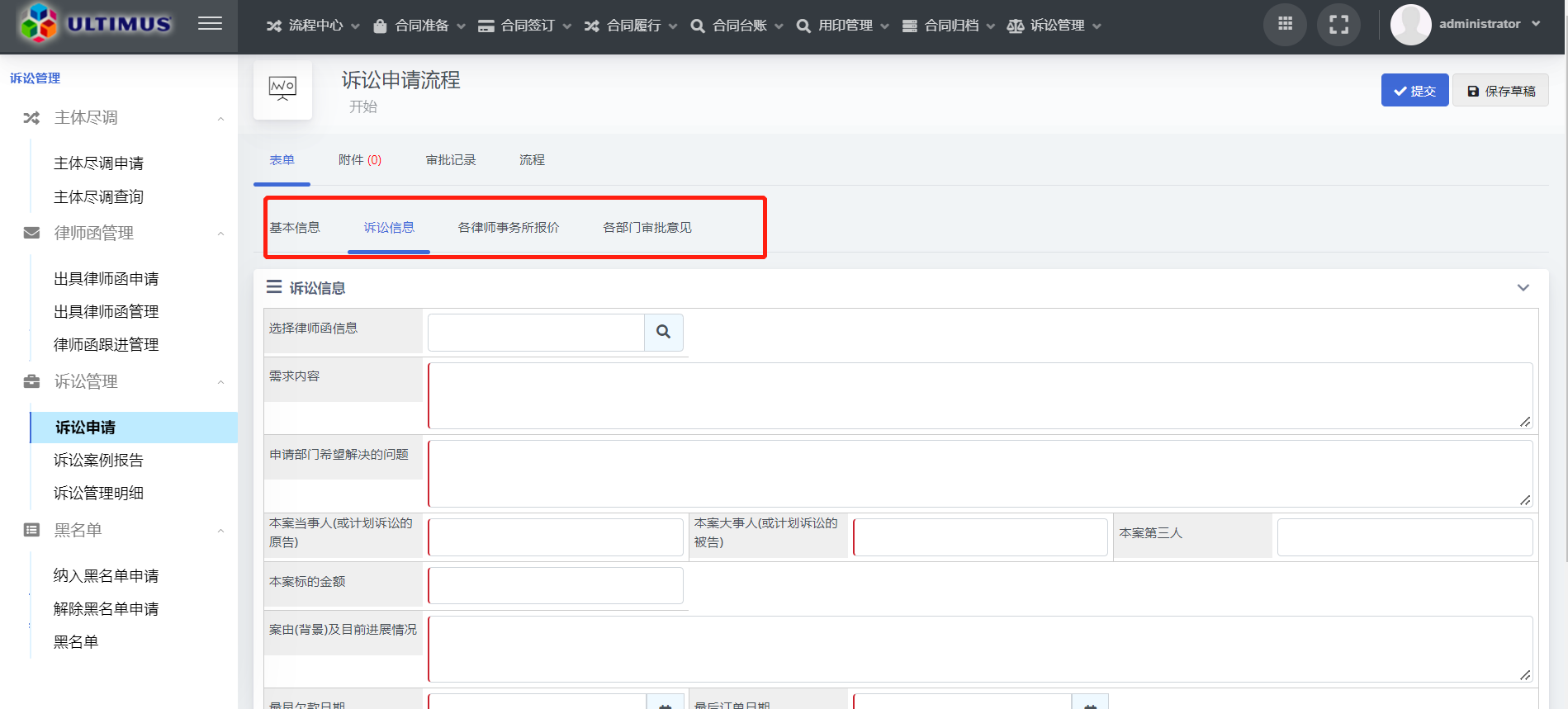Image resolution: width=1568 pixels, height=709 pixels.
Task: Collapse the 诉讼信息 section chevron
Action: click(1523, 288)
